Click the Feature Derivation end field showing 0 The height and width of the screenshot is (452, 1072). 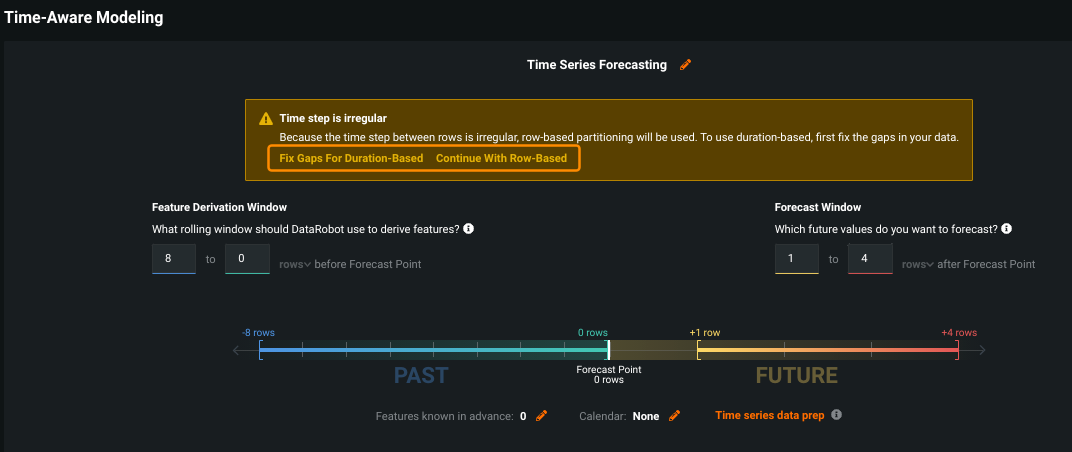point(247,259)
